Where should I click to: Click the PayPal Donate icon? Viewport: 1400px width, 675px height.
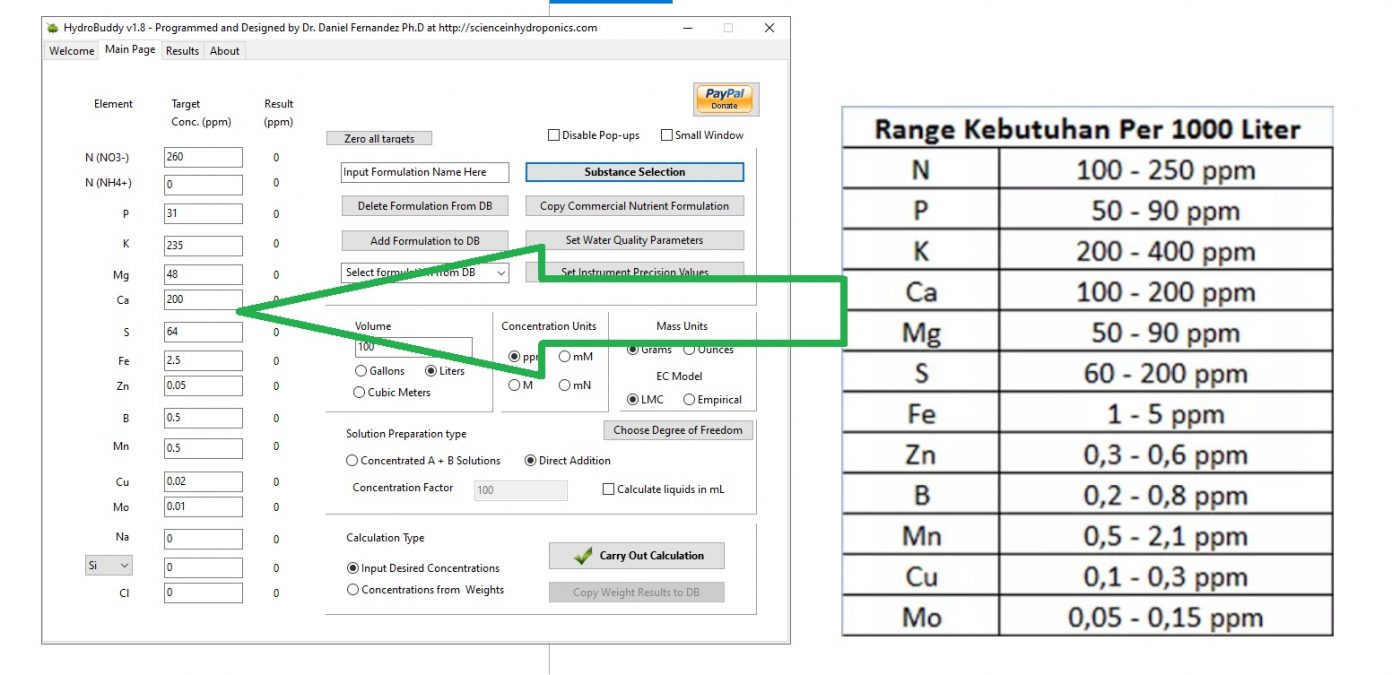726,99
